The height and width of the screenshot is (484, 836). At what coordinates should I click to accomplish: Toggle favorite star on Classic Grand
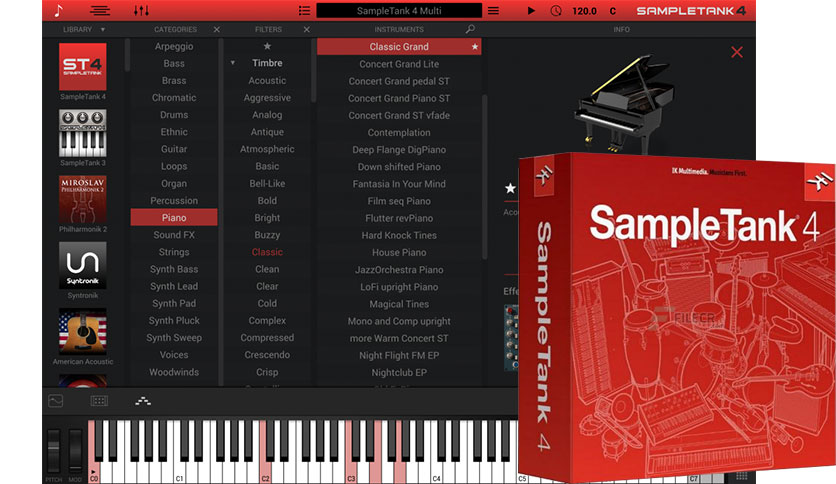tap(475, 47)
